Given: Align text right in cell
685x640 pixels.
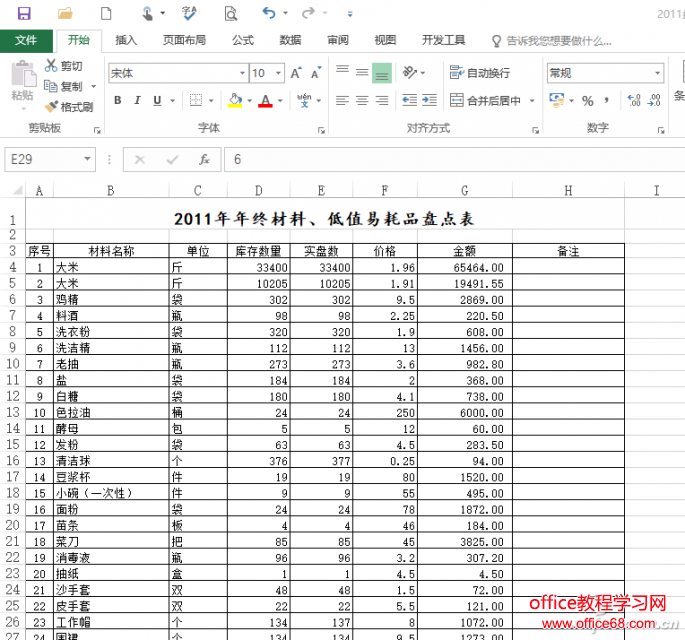Looking at the screenshot, I should pyautogui.click(x=382, y=100).
